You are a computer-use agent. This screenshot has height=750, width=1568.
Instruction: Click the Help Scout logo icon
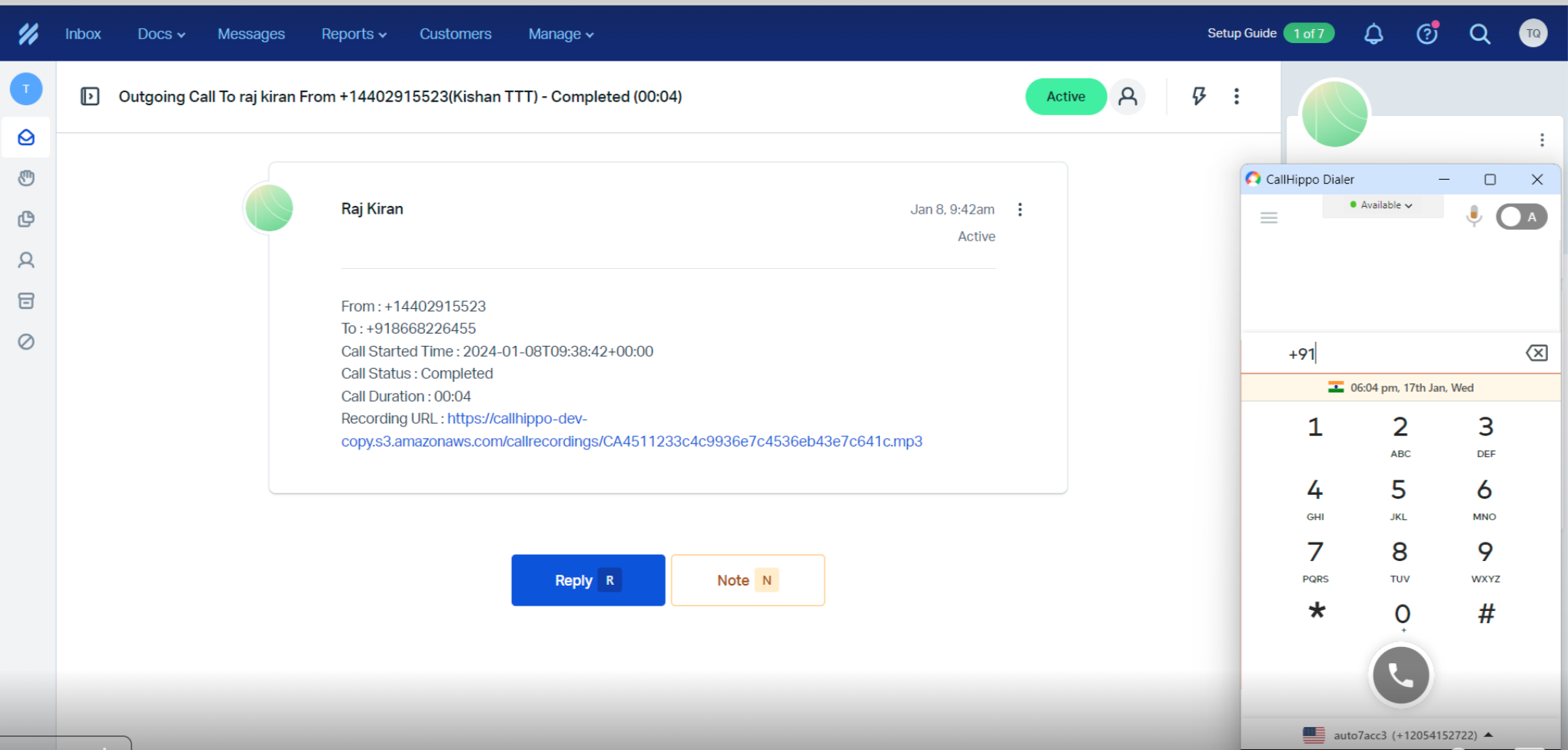[28, 34]
